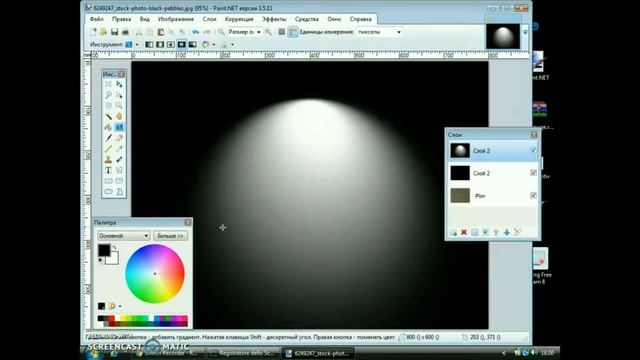Open the Эффекты menu
This screenshot has height=360, width=640.
[x=274, y=19]
